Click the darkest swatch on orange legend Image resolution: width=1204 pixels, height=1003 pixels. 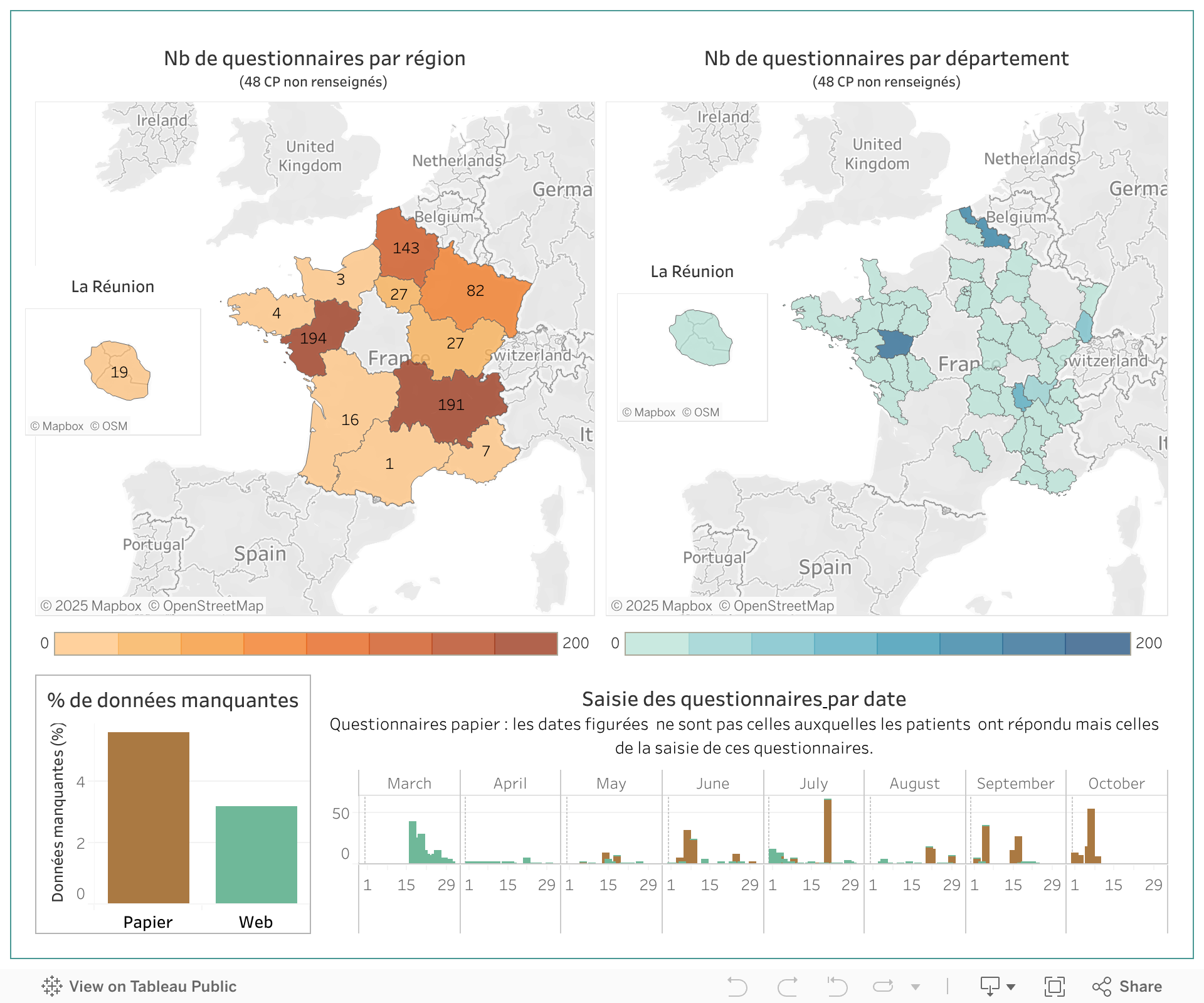coord(525,644)
